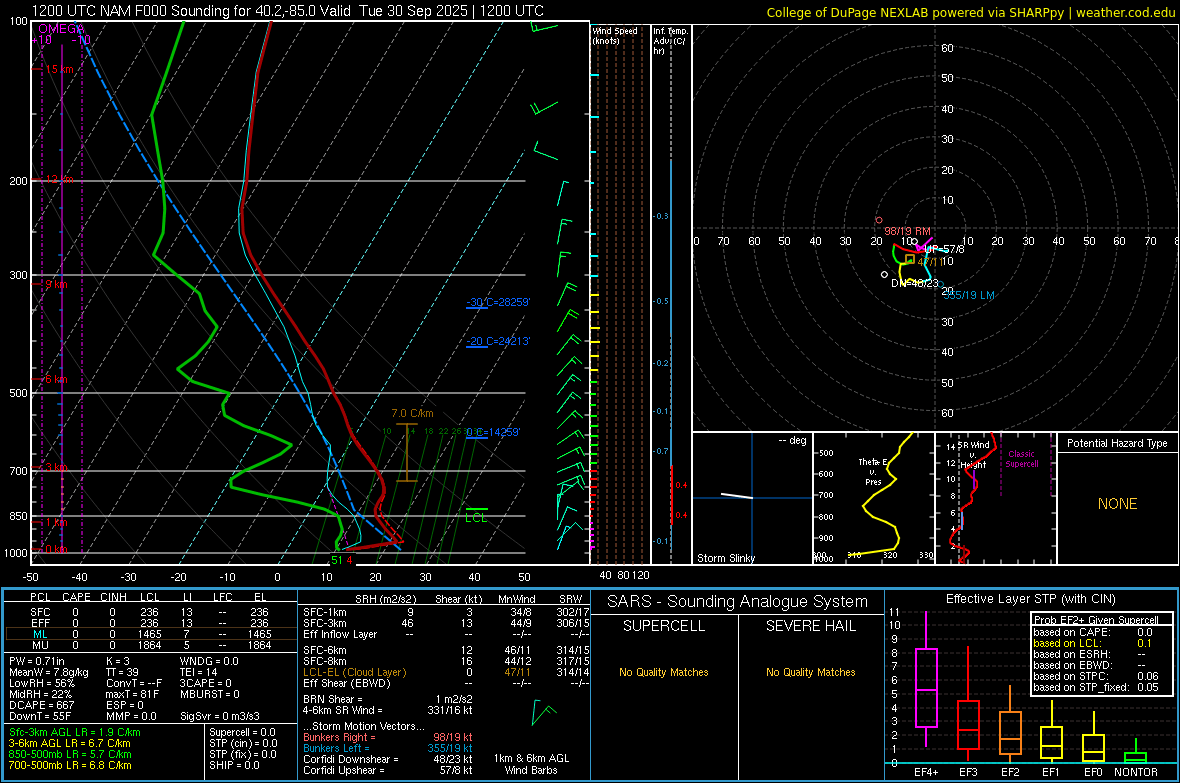The height and width of the screenshot is (783, 1180).
Task: Click the '7.0 C/km' lapse rate label
Action: [412, 413]
